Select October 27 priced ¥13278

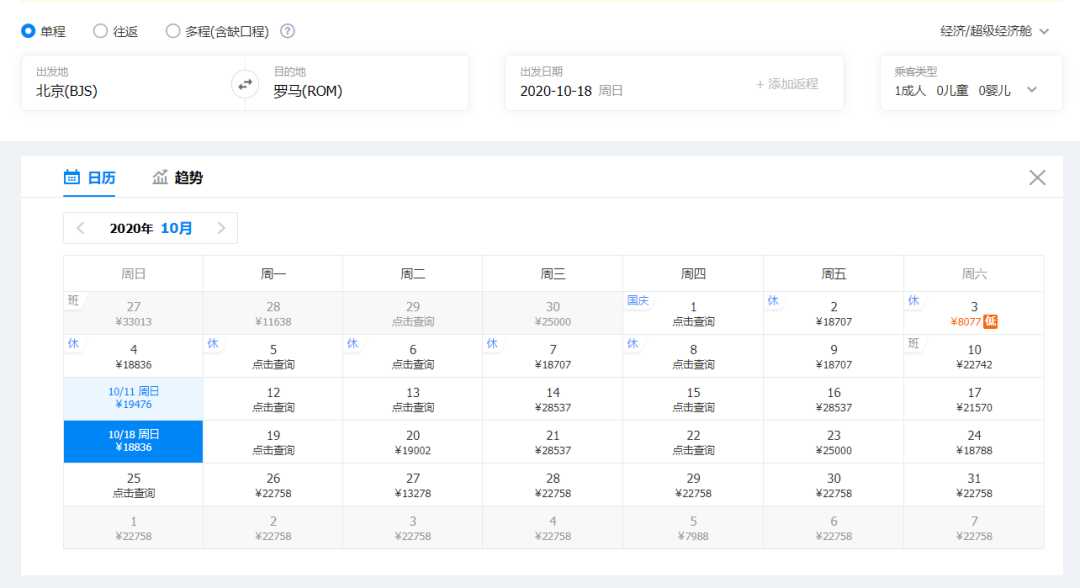tap(413, 485)
